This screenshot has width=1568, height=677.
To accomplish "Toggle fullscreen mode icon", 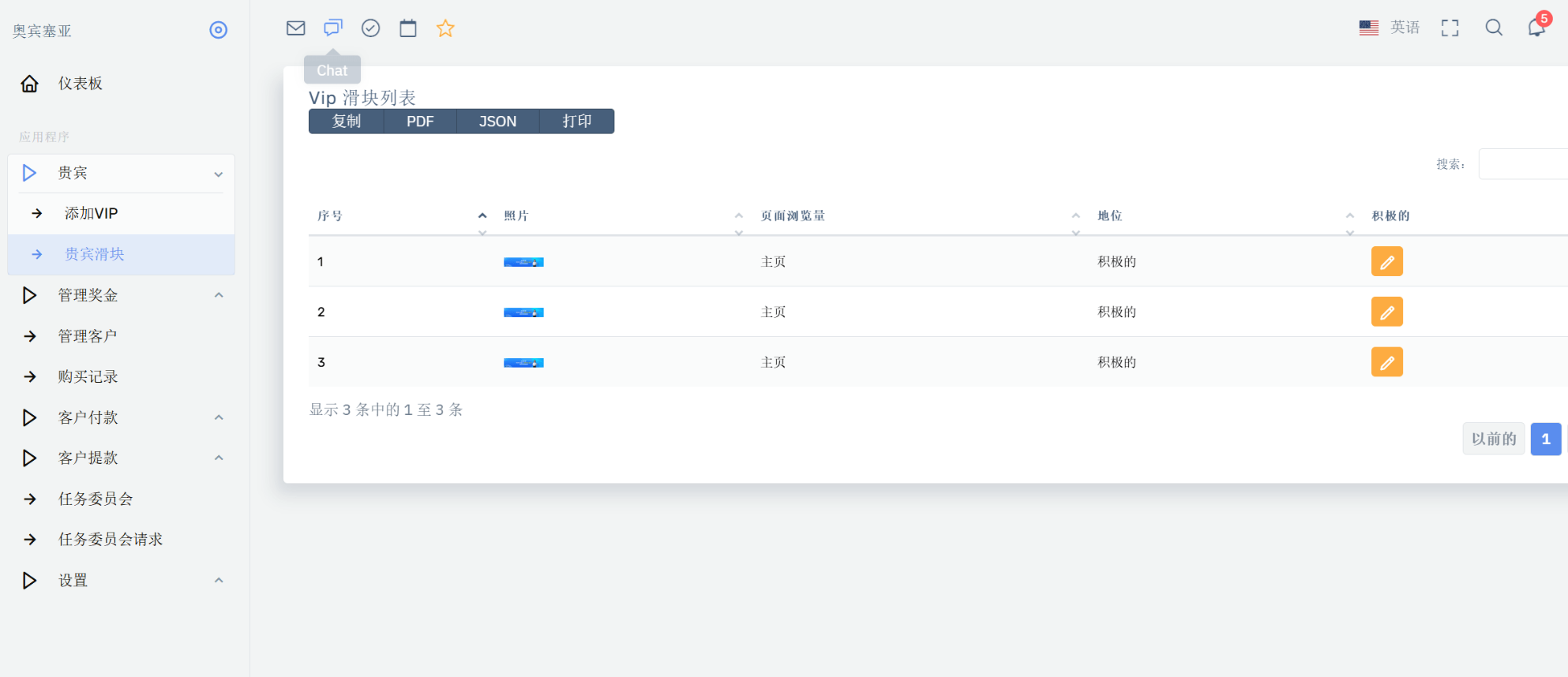I will (x=1450, y=28).
